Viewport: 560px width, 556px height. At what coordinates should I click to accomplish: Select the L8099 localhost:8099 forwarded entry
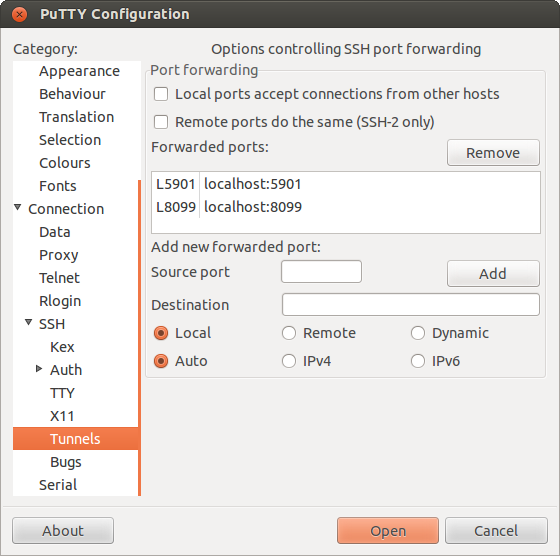click(x=346, y=207)
